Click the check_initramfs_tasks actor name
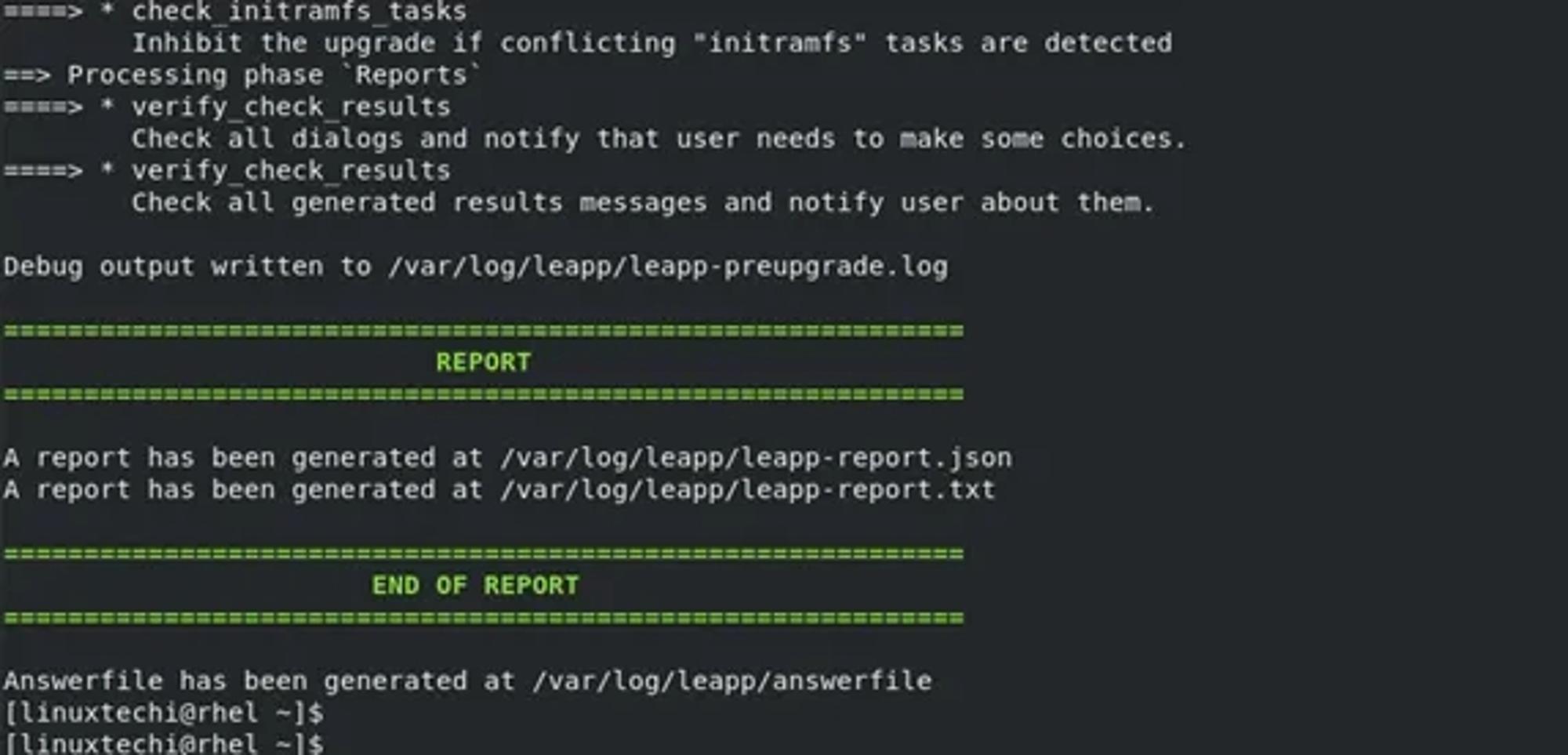The image size is (1568, 755). (x=299, y=12)
